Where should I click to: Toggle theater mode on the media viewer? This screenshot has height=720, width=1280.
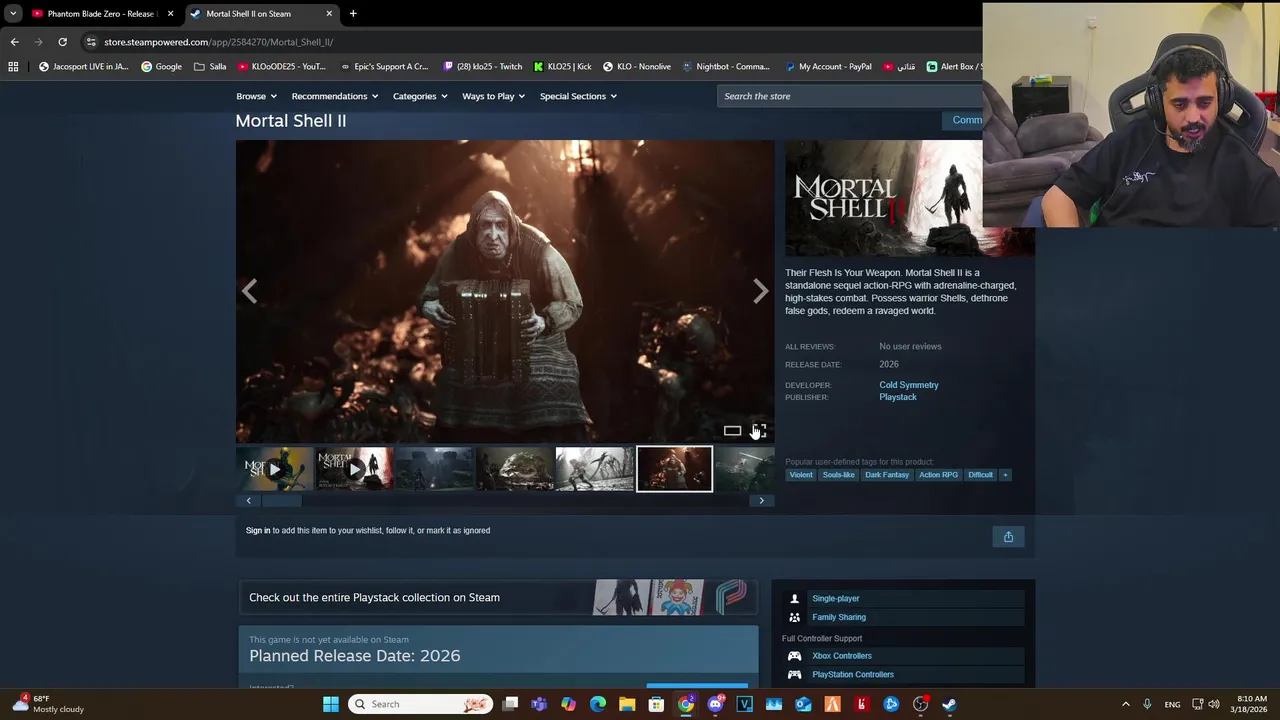(x=732, y=431)
